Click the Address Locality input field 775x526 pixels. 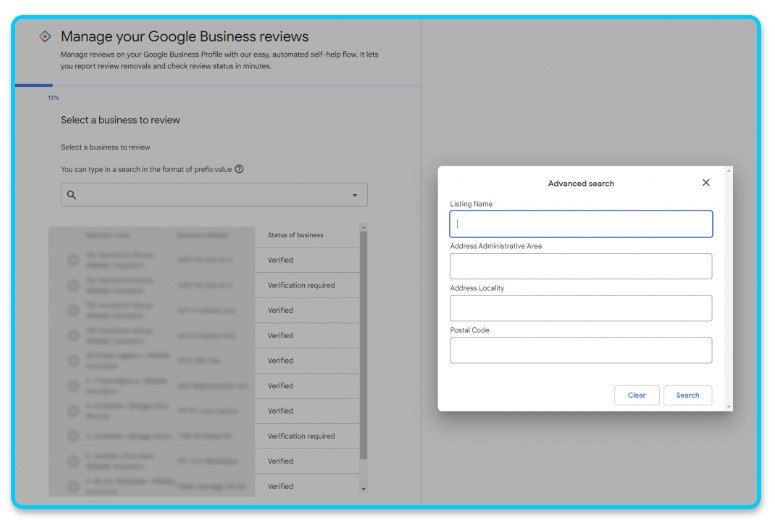(581, 308)
